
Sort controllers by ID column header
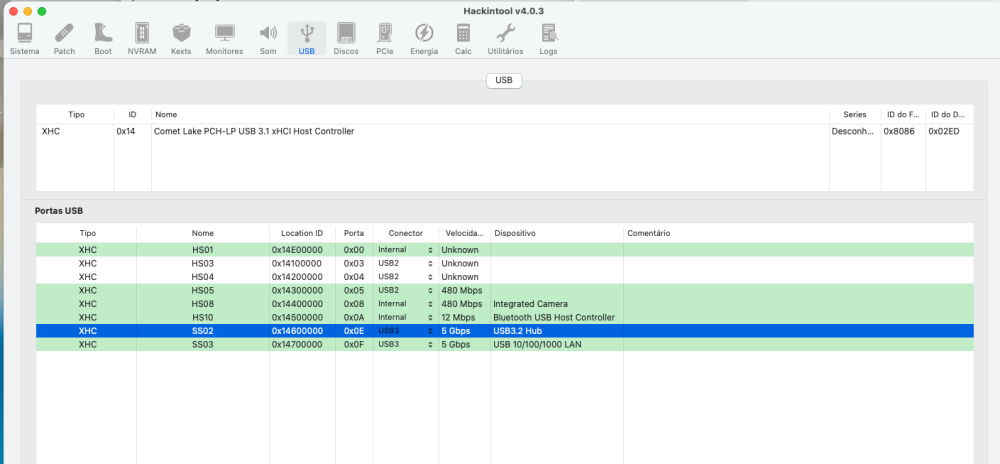[133, 115]
